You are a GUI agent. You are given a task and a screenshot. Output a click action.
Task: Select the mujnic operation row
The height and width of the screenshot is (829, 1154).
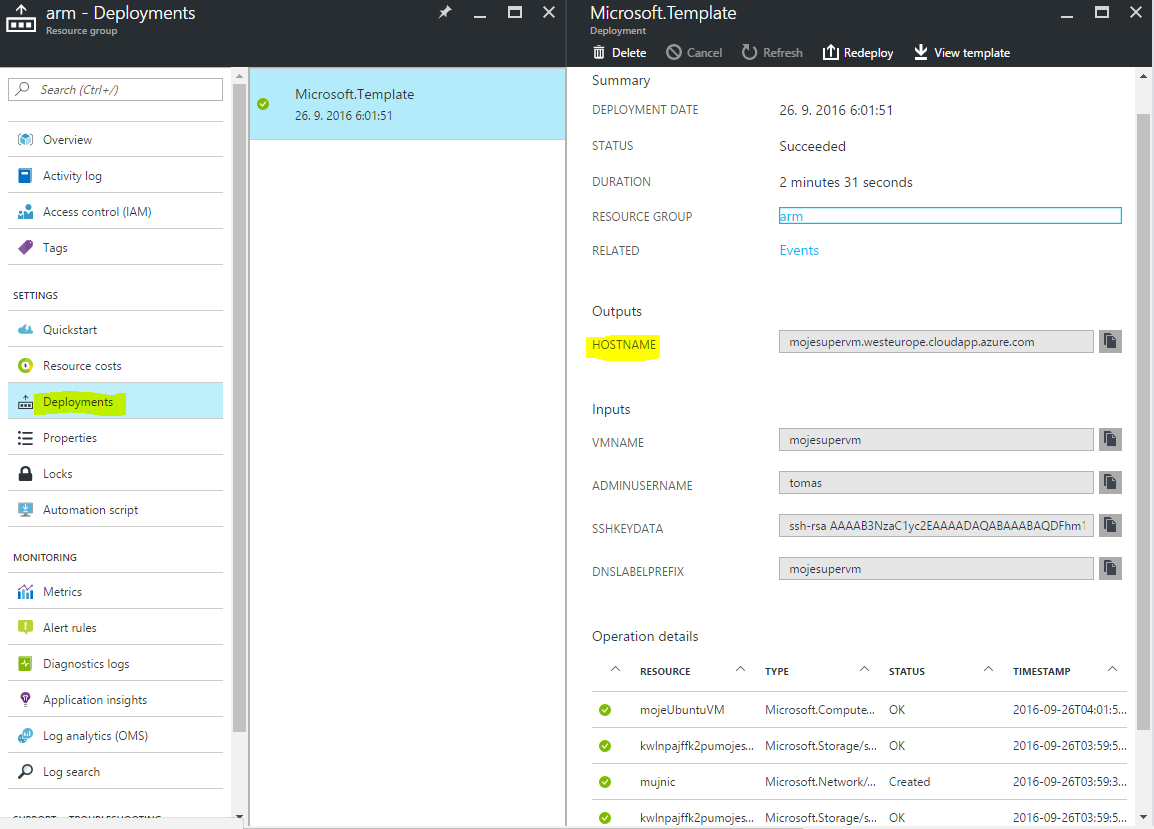(859, 782)
